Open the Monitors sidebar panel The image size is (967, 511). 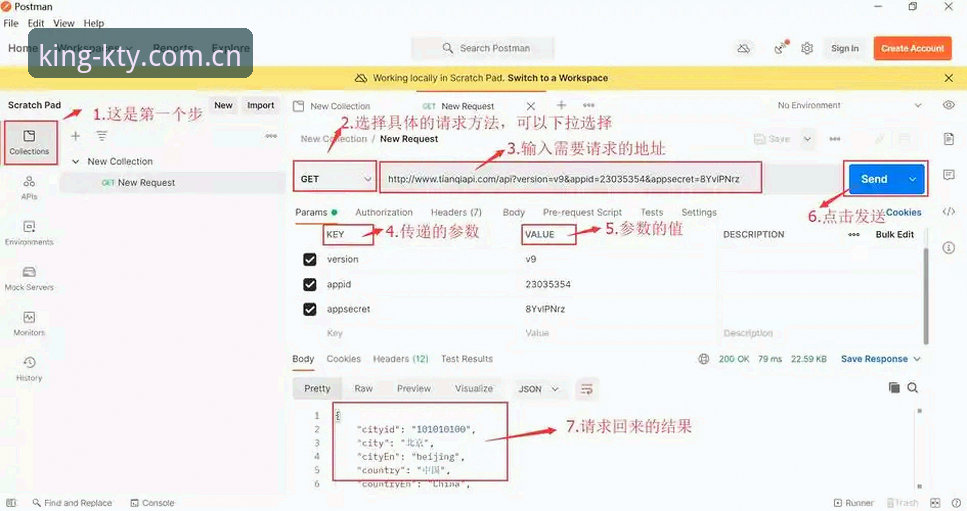click(29, 324)
